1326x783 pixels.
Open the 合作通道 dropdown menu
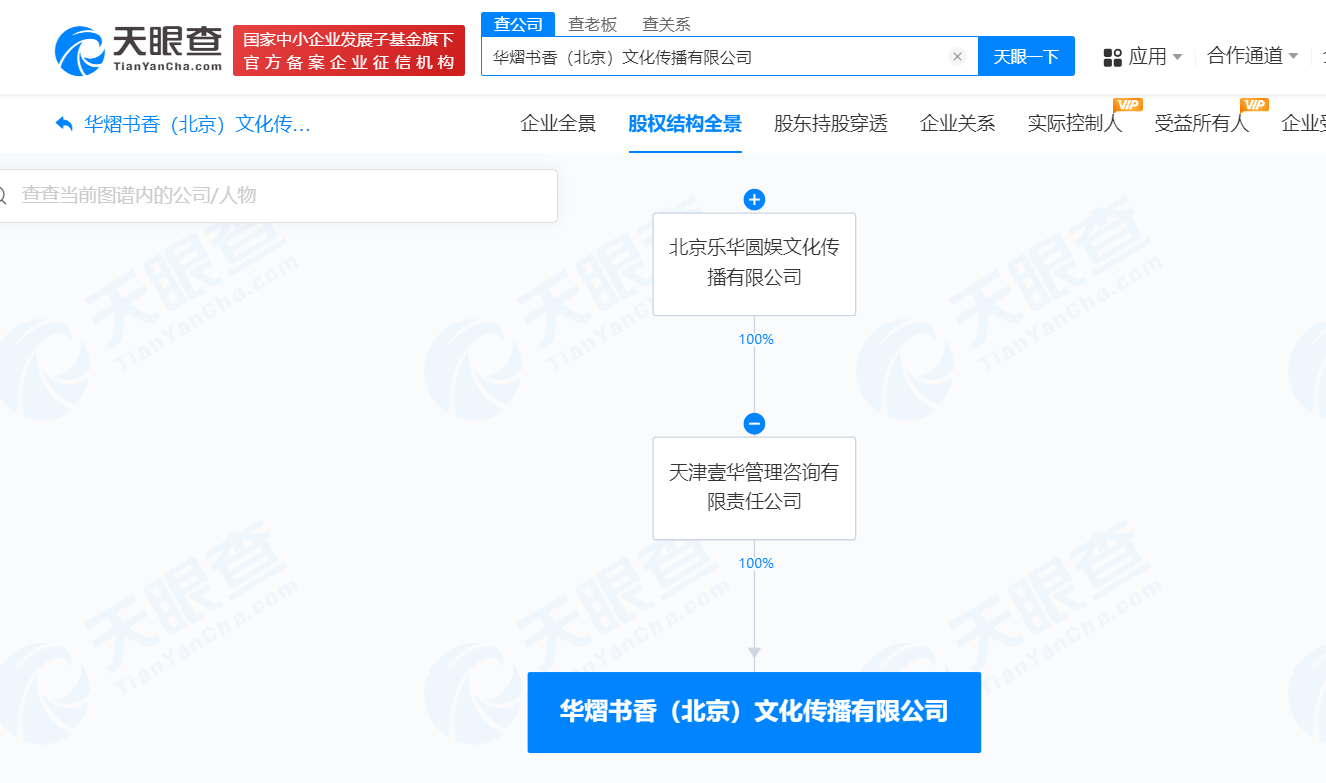coord(1252,56)
